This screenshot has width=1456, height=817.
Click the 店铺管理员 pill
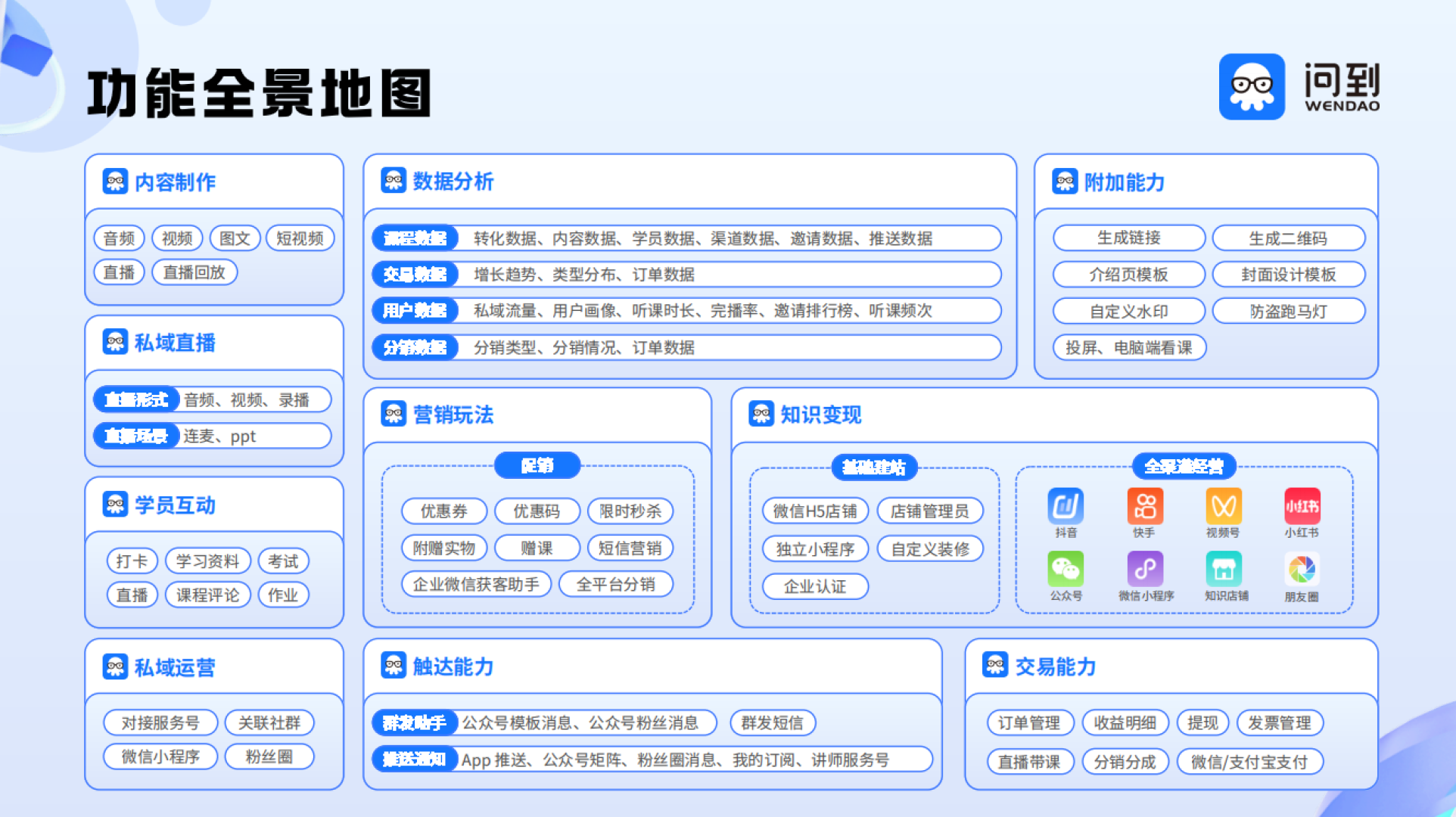(x=930, y=511)
